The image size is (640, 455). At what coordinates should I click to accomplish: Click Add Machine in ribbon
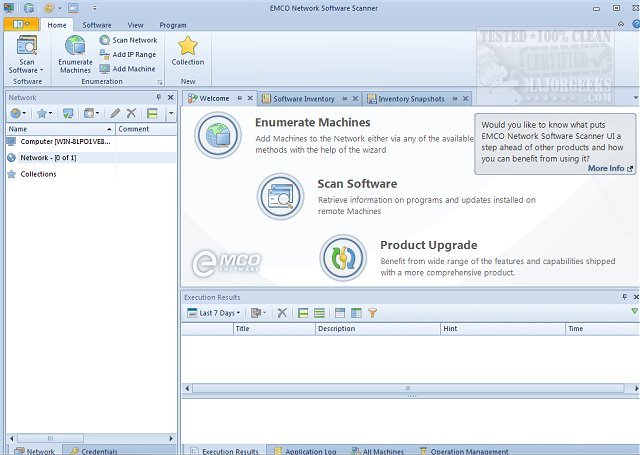click(x=127, y=69)
